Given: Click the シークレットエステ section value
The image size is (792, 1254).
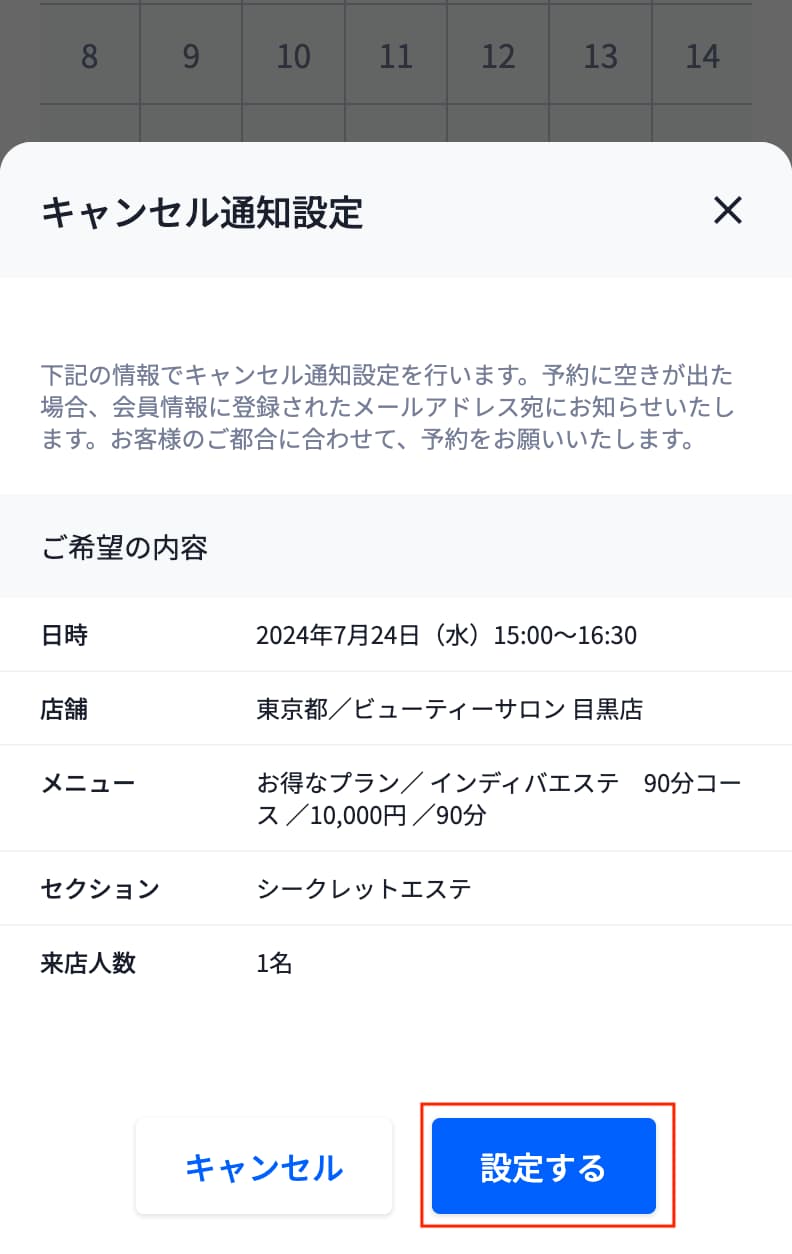Looking at the screenshot, I should pyautogui.click(x=363, y=888).
